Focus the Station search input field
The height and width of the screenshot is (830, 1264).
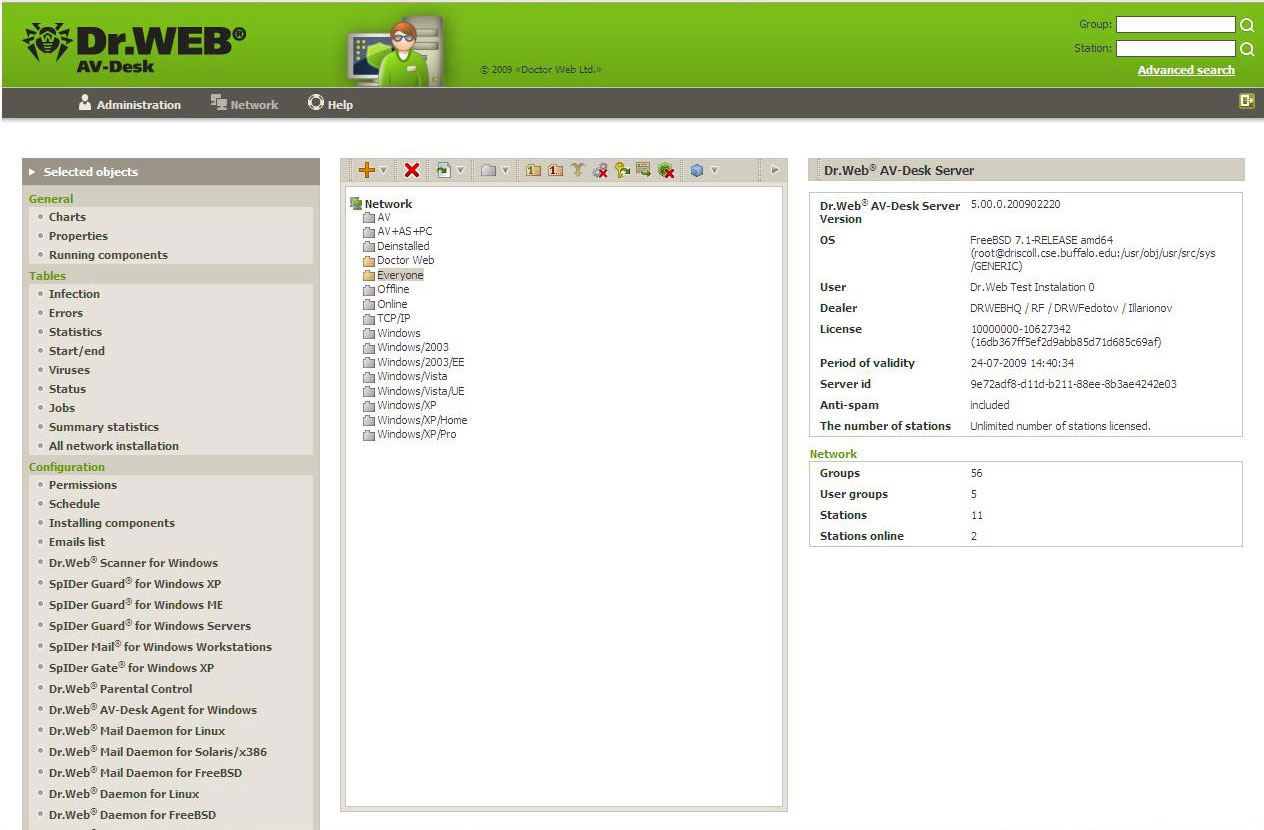pos(1175,48)
